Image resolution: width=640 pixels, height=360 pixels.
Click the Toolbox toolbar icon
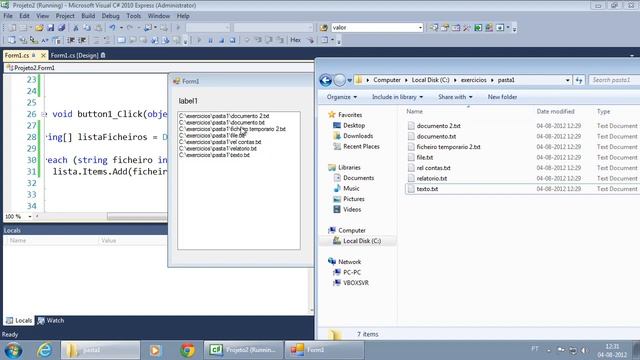(x=467, y=28)
